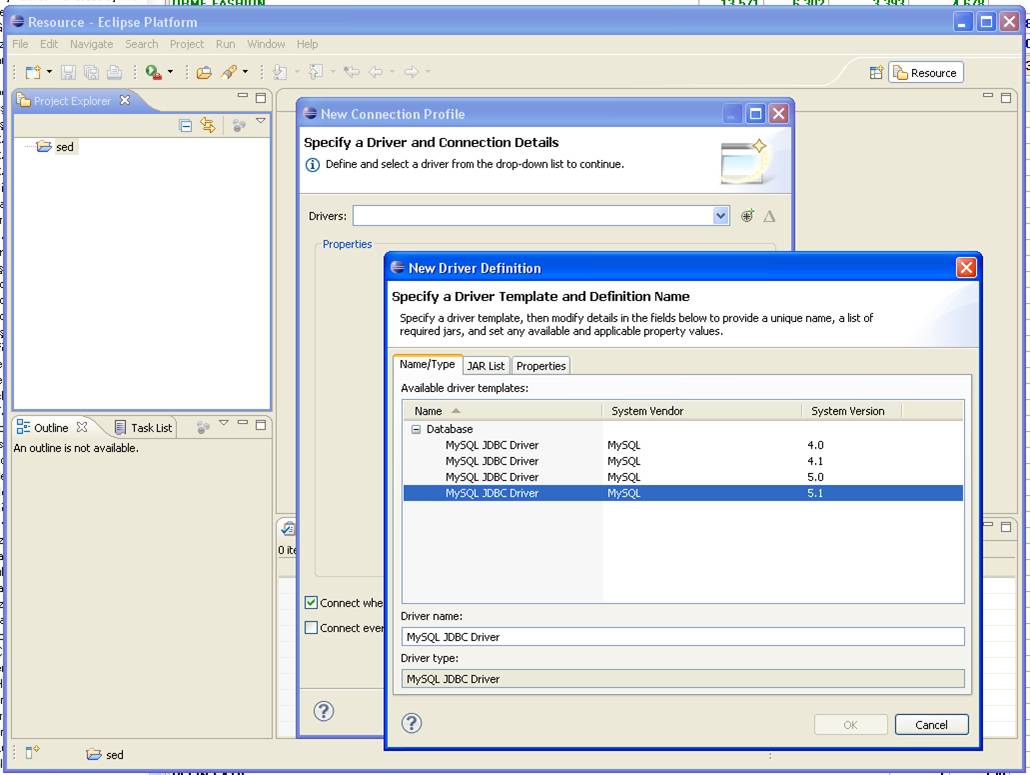The image size is (1030, 775).
Task: Switch to the Name/Type tab
Action: tap(427, 365)
